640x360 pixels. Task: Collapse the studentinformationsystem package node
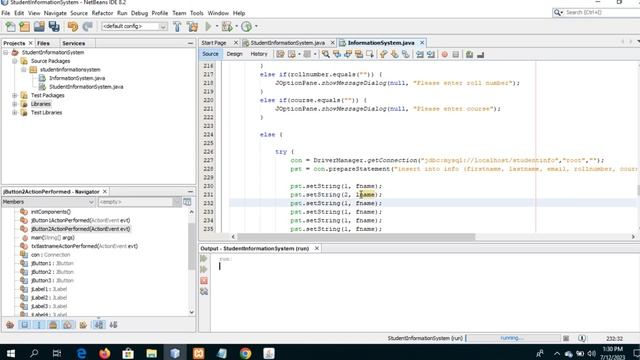point(24,69)
